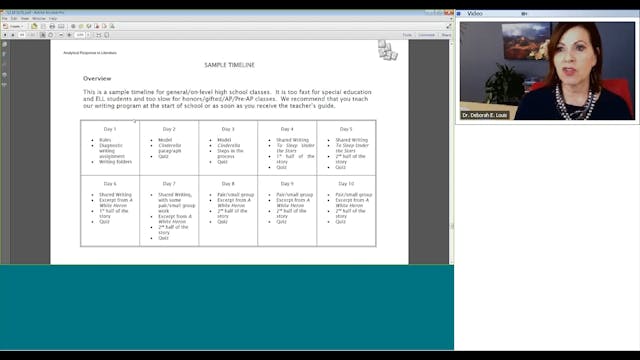The height and width of the screenshot is (360, 640).
Task: Click the Create PDF icon in Acrobat toolbar
Action: coord(5,26)
